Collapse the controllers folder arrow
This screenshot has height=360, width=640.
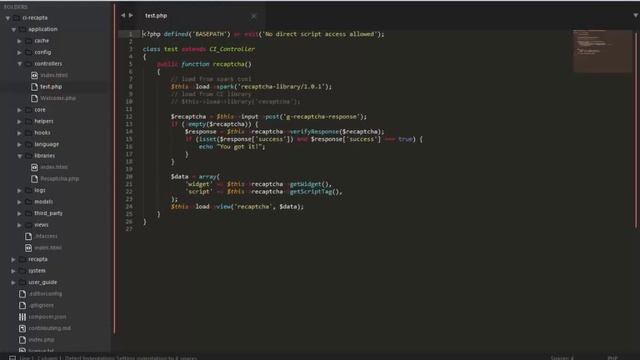(x=20, y=64)
